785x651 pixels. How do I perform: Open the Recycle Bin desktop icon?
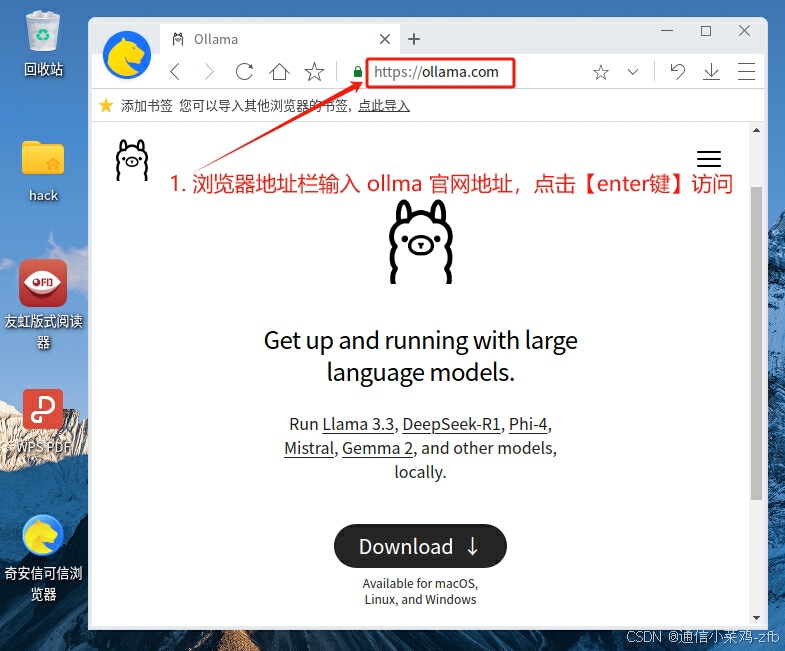43,32
